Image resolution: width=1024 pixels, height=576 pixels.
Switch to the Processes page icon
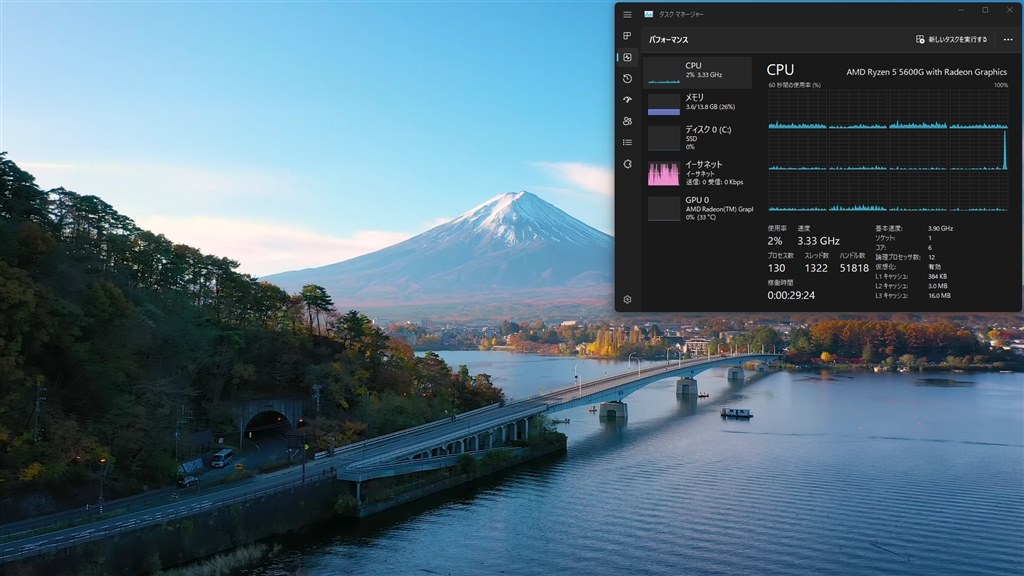point(628,36)
